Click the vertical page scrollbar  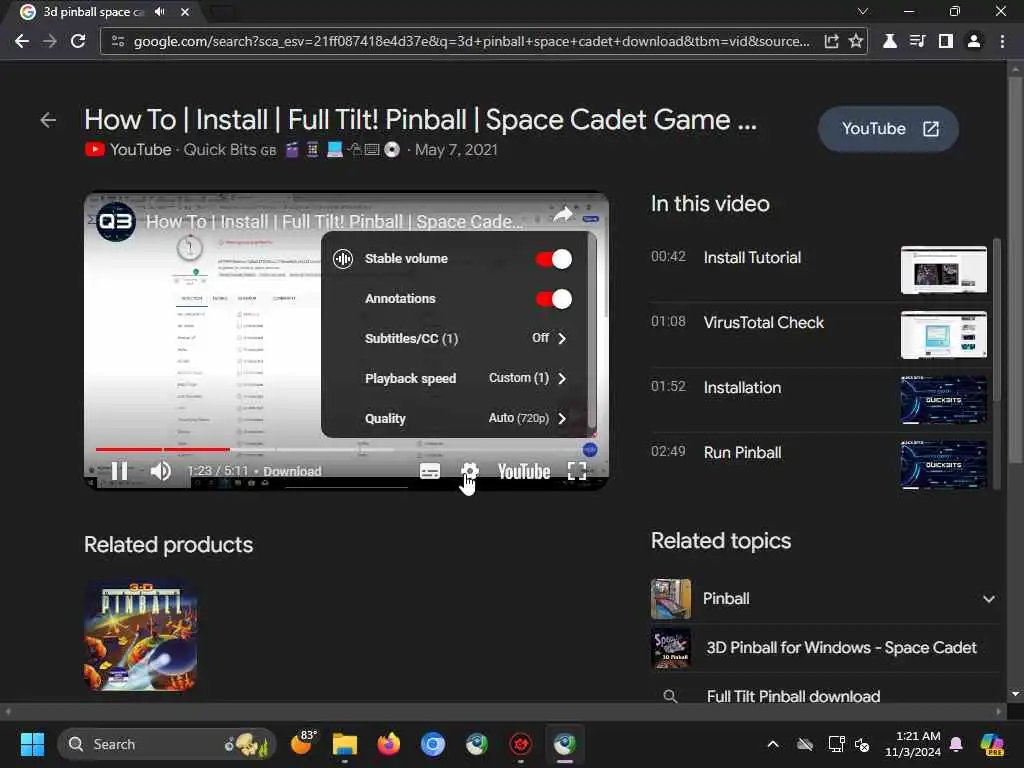click(1015, 268)
